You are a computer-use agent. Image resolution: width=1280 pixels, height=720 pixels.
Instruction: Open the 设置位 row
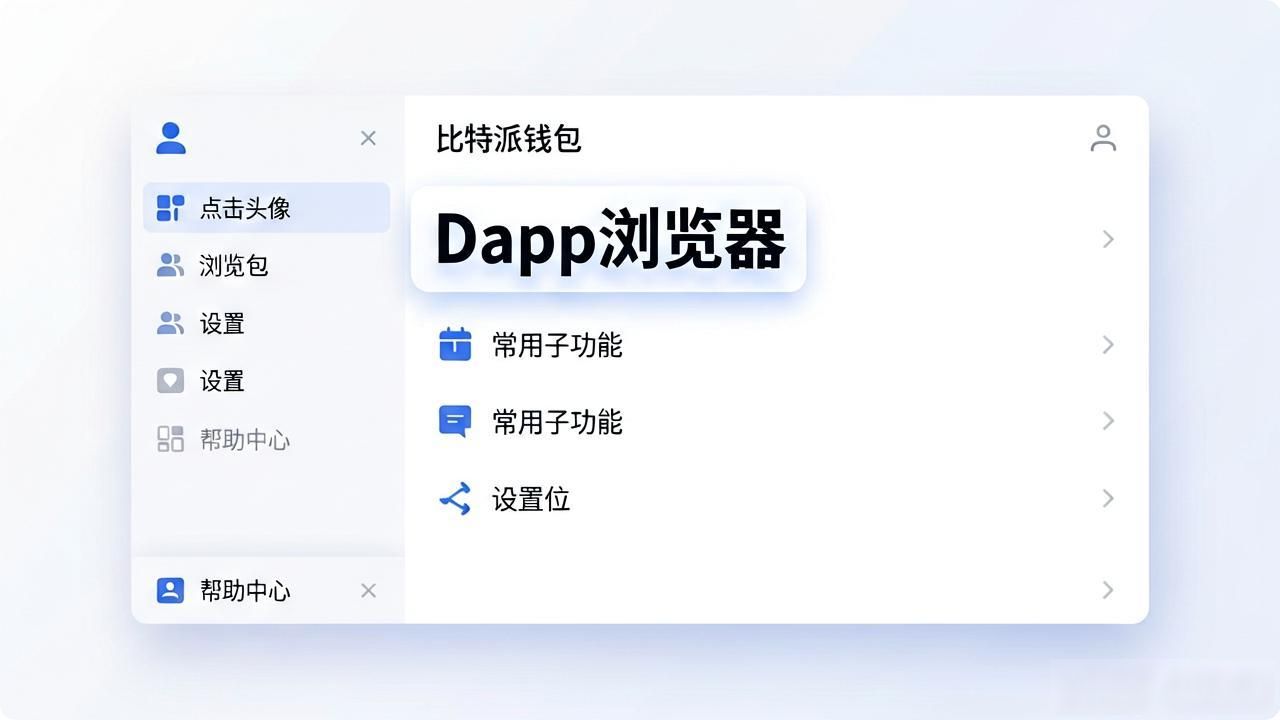point(777,498)
